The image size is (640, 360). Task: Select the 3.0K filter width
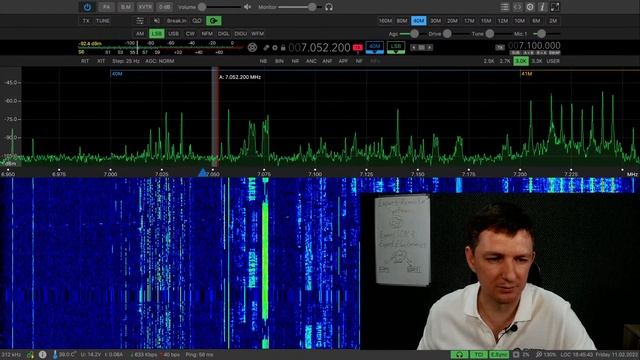521,61
